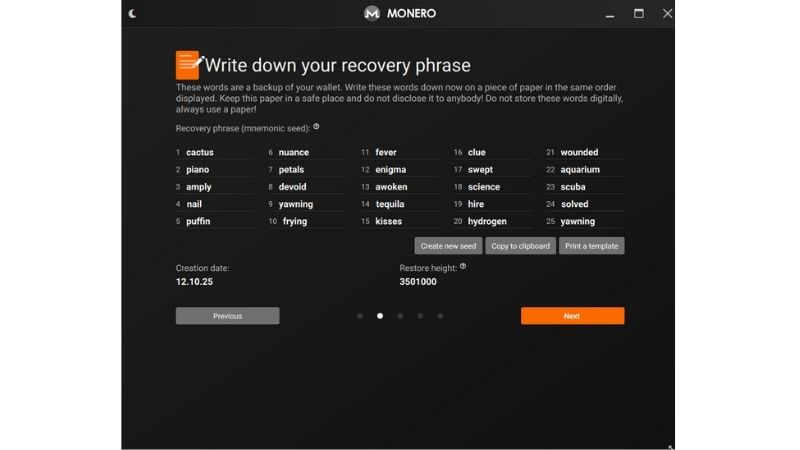Select the fifth wizard page dot
Image resolution: width=800 pixels, height=450 pixels.
pyautogui.click(x=440, y=316)
